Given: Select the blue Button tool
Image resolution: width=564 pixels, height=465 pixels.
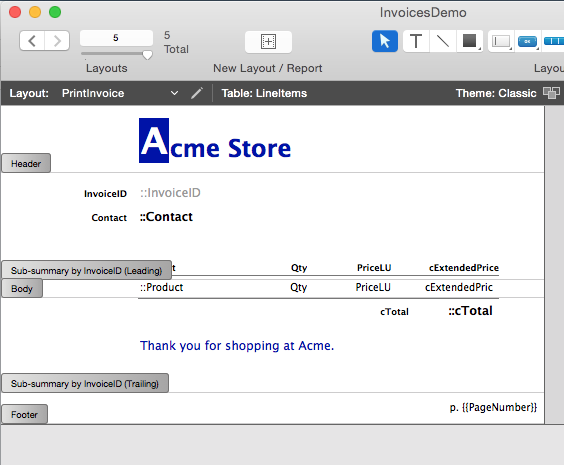Looking at the screenshot, I should 527,41.
